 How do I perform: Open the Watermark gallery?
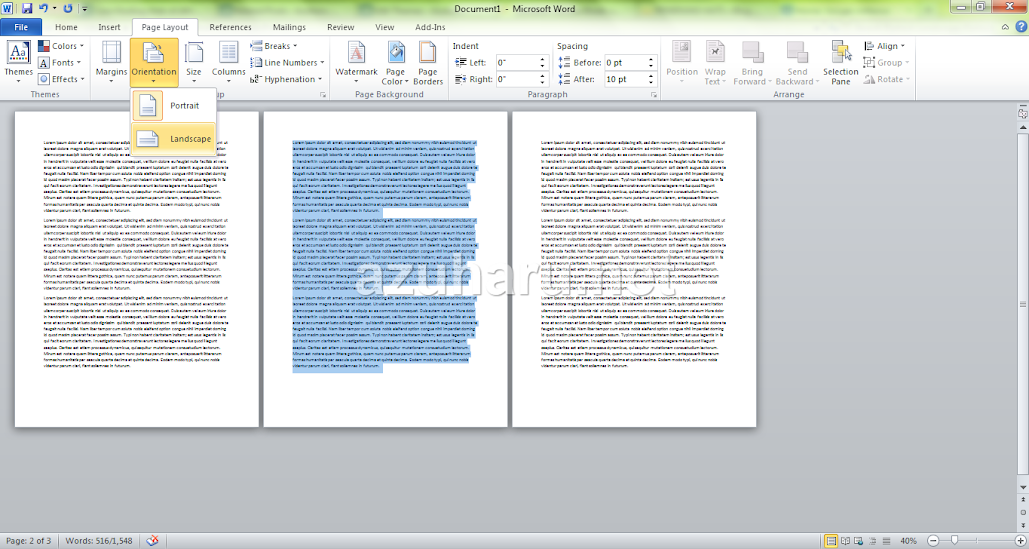[x=356, y=62]
